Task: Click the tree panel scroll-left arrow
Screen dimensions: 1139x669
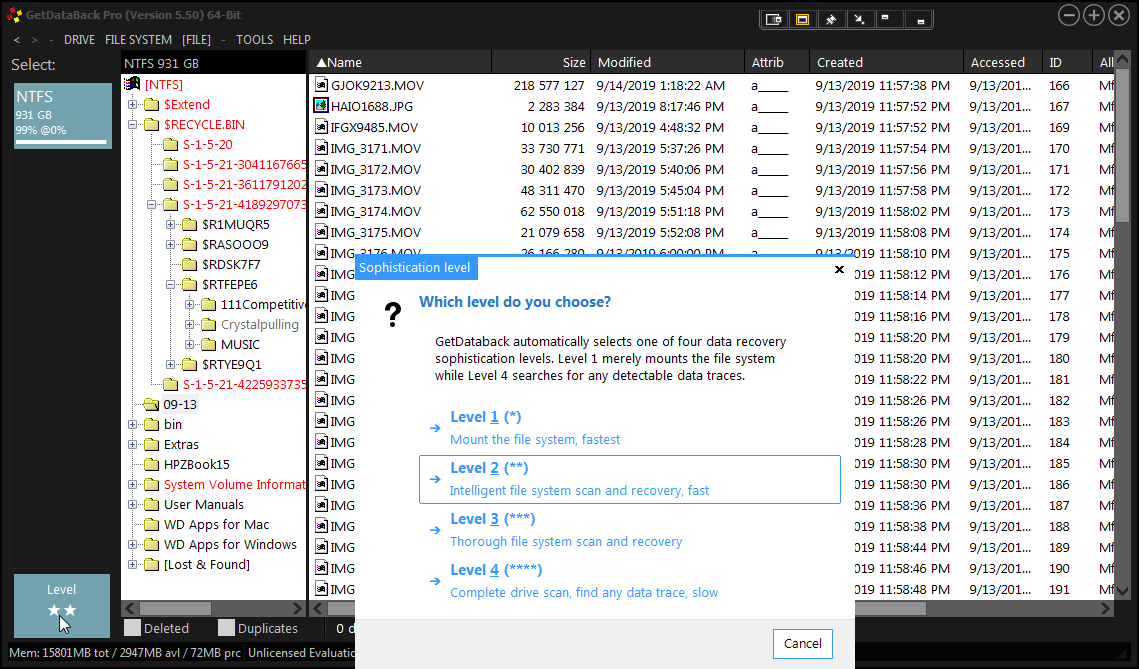Action: pos(130,608)
